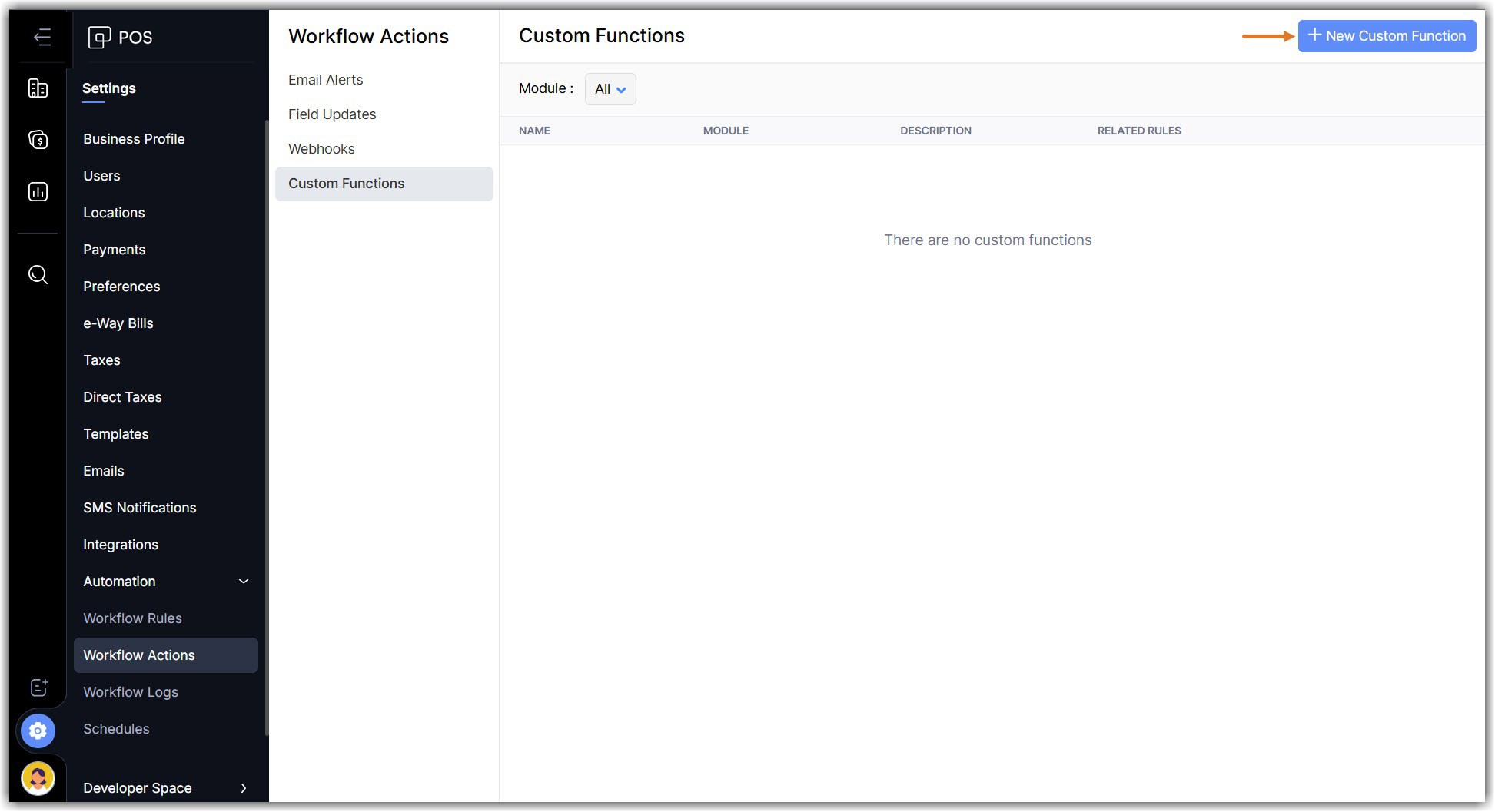
Task: Click the search magnifier icon
Action: tap(38, 274)
